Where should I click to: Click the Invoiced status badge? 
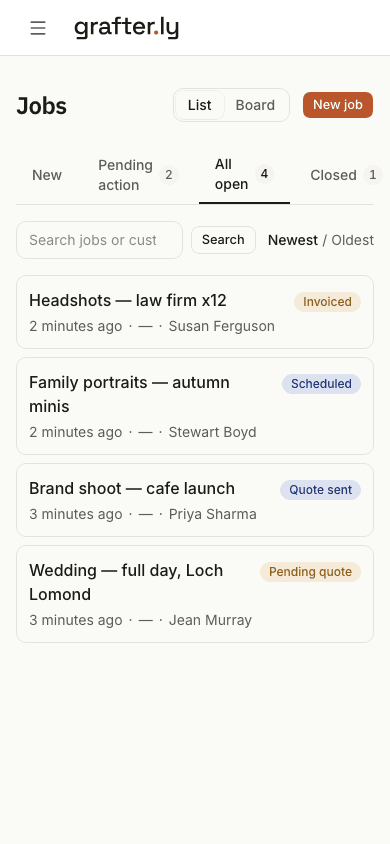coord(327,302)
